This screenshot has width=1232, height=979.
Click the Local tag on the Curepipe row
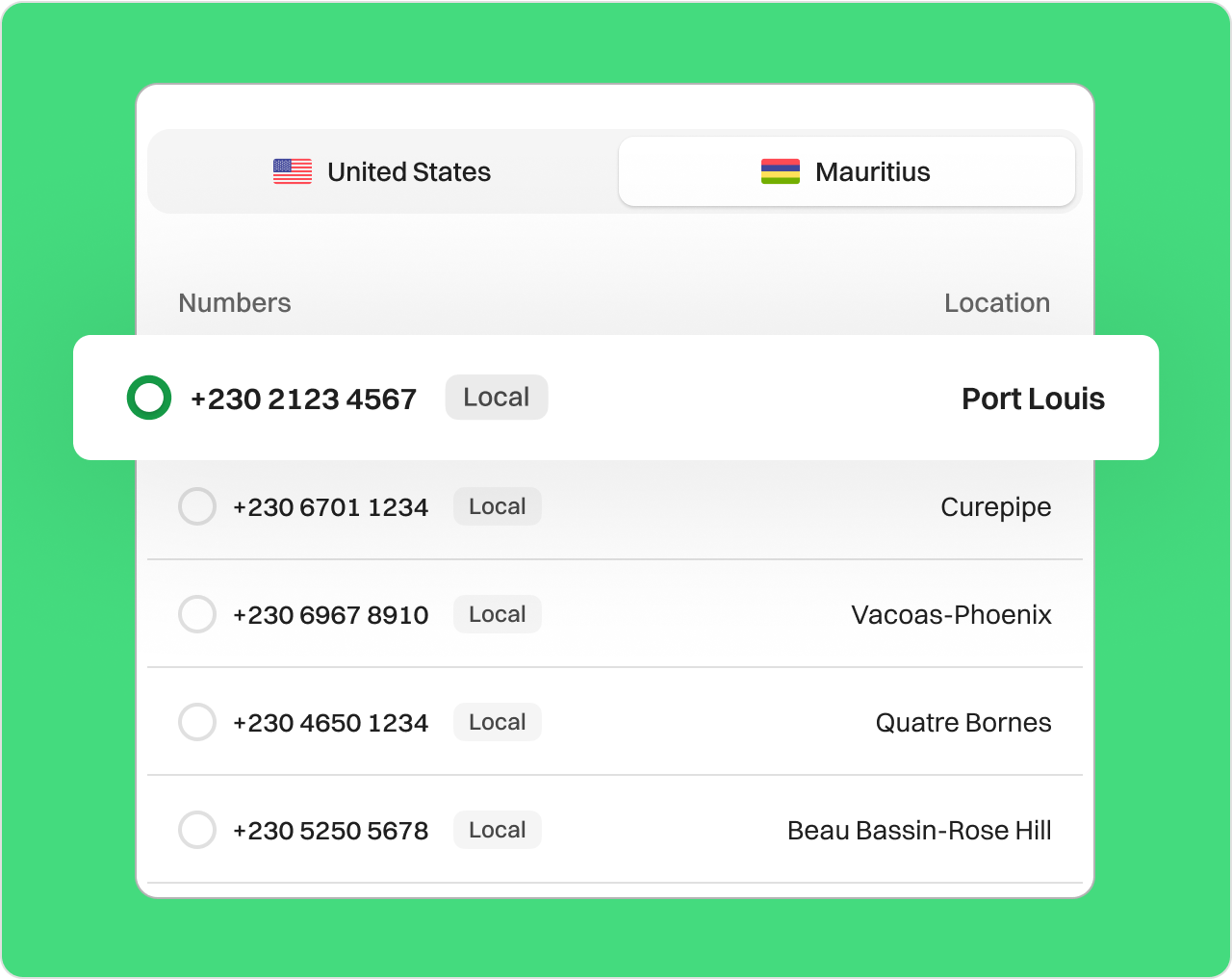click(497, 506)
